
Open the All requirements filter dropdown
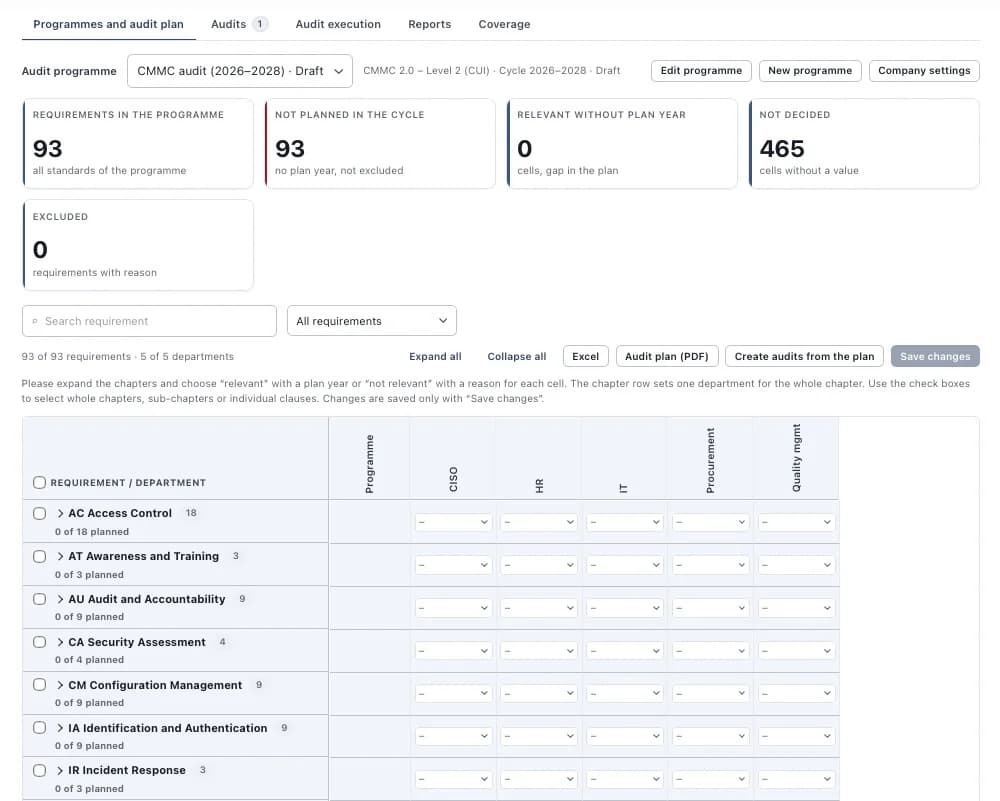click(x=372, y=321)
